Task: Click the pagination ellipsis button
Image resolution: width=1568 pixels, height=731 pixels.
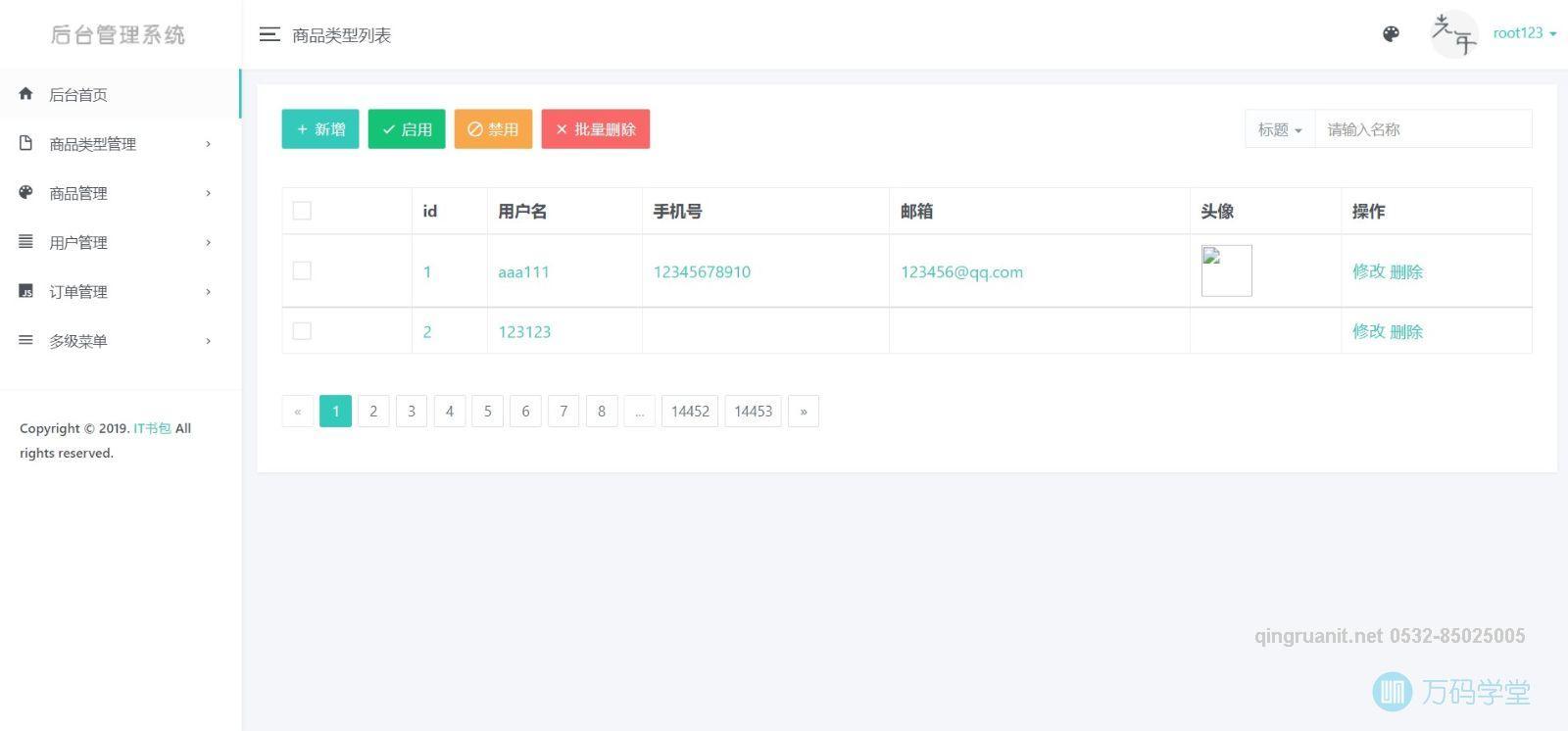Action: (x=640, y=412)
